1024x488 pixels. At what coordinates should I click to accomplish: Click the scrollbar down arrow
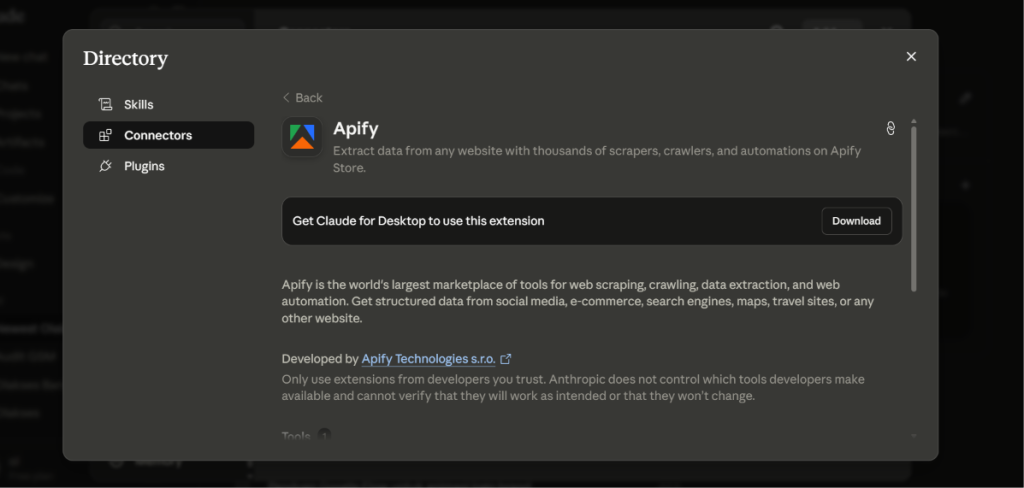pos(914,436)
